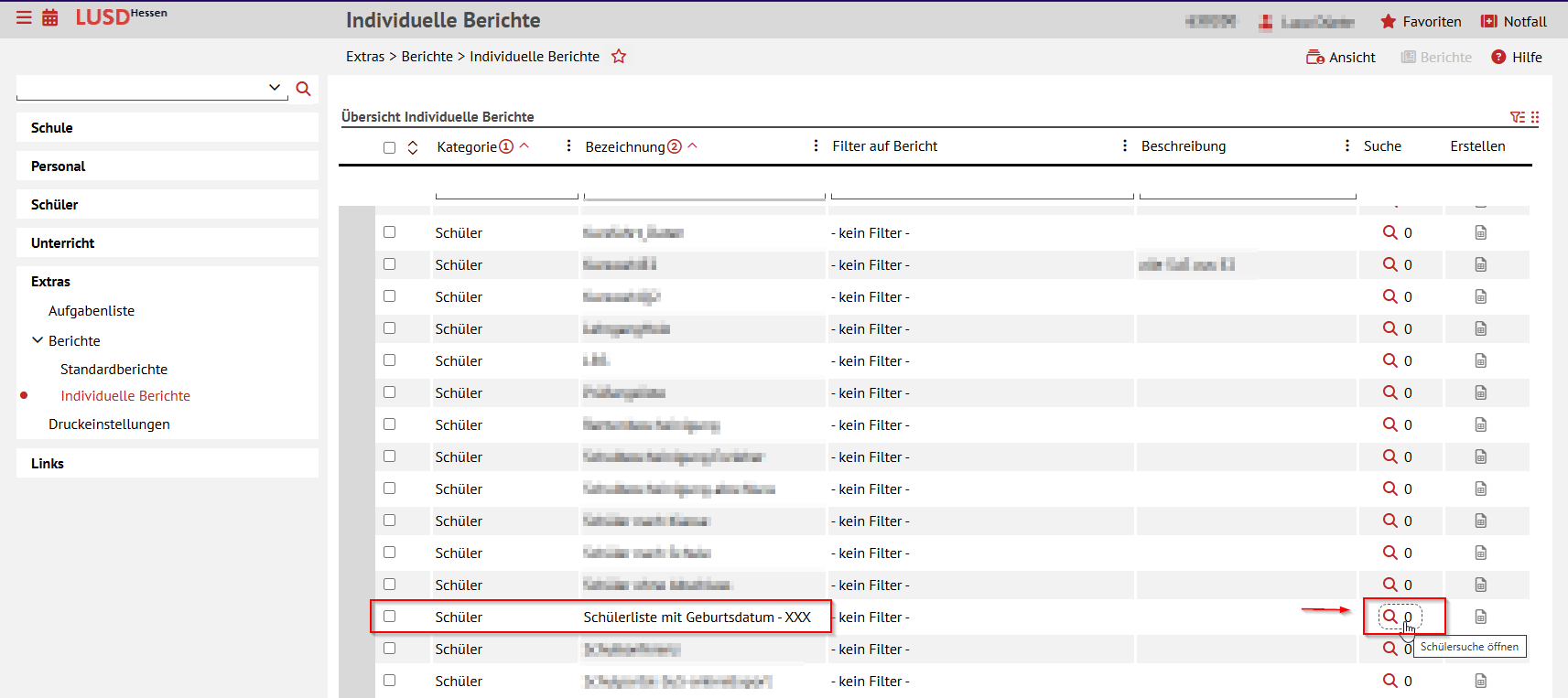
Task: Open Favoriten in the top bar
Action: pos(1421,21)
